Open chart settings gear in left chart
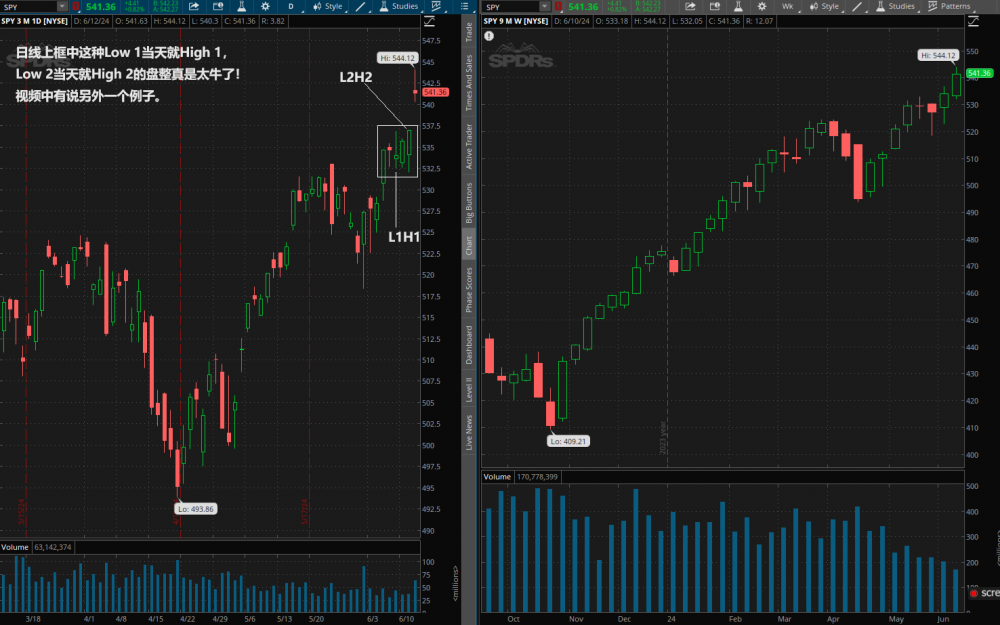The height and width of the screenshot is (625, 1000). pos(265,6)
